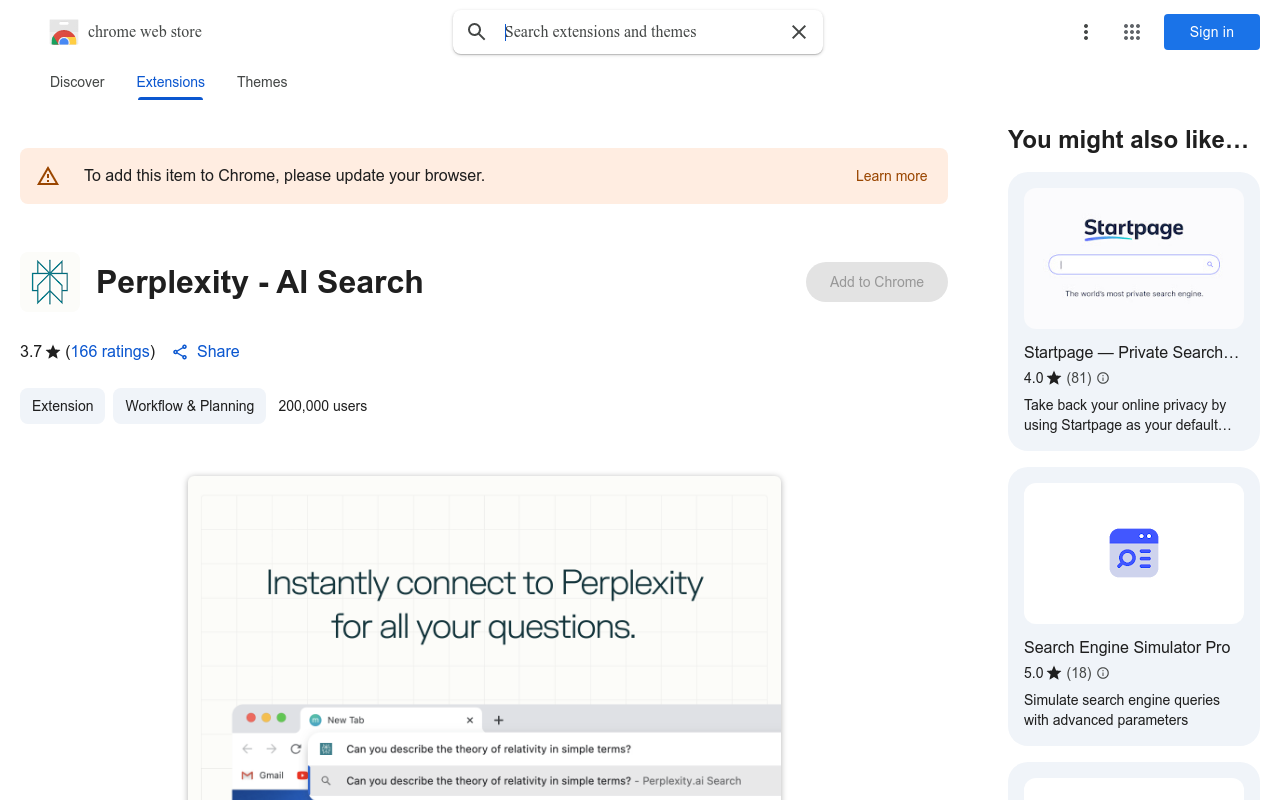1280x800 pixels.
Task: Select the Workflow & Planning chip
Action: (189, 406)
